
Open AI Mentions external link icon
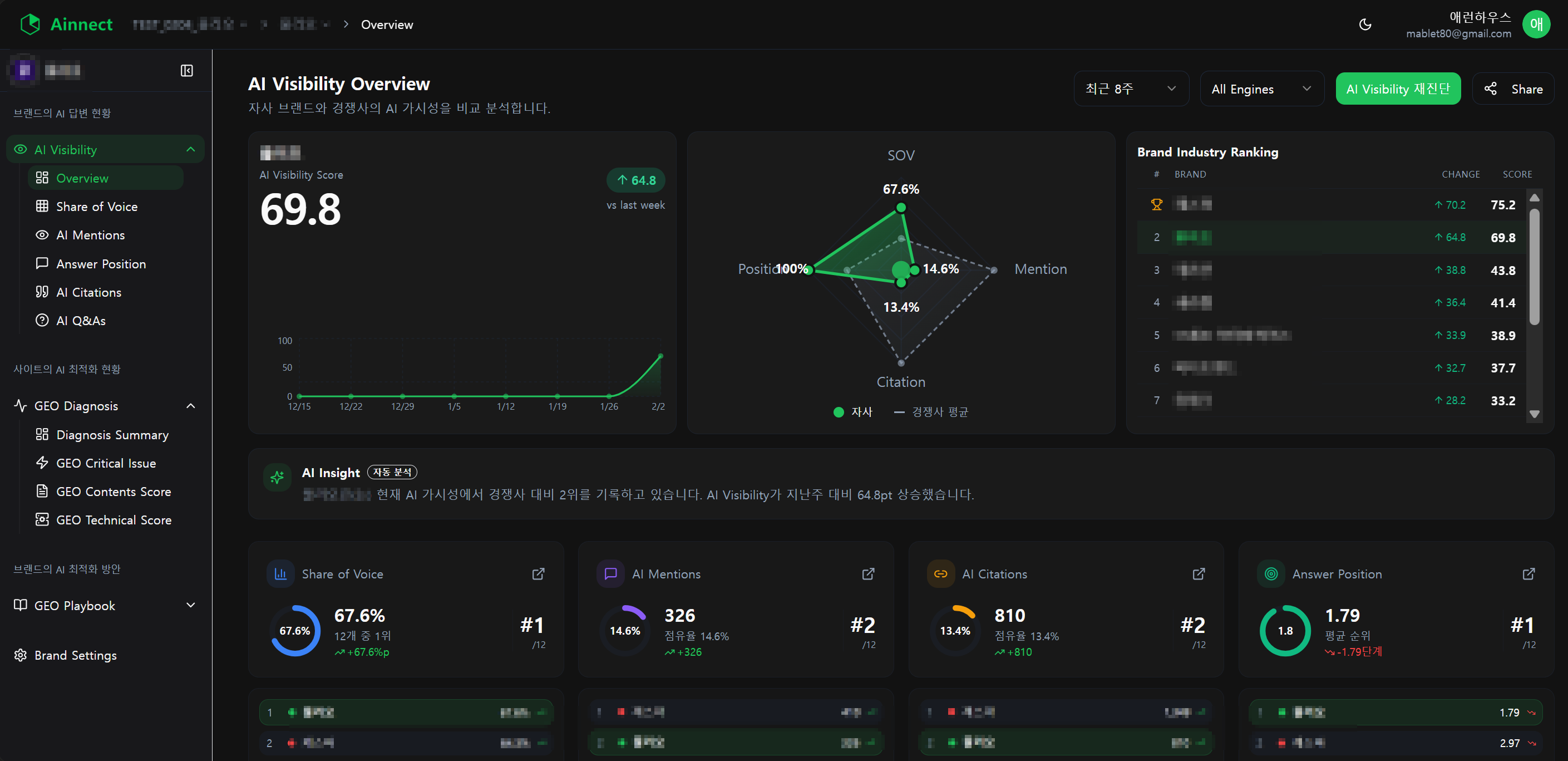867,573
